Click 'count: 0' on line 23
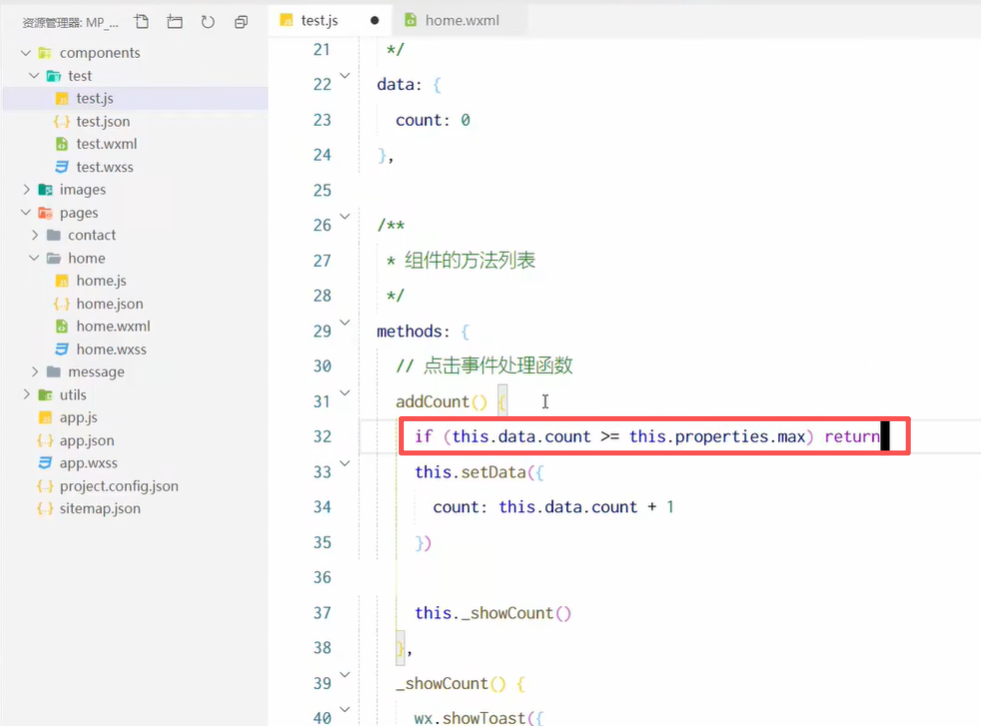 point(433,120)
